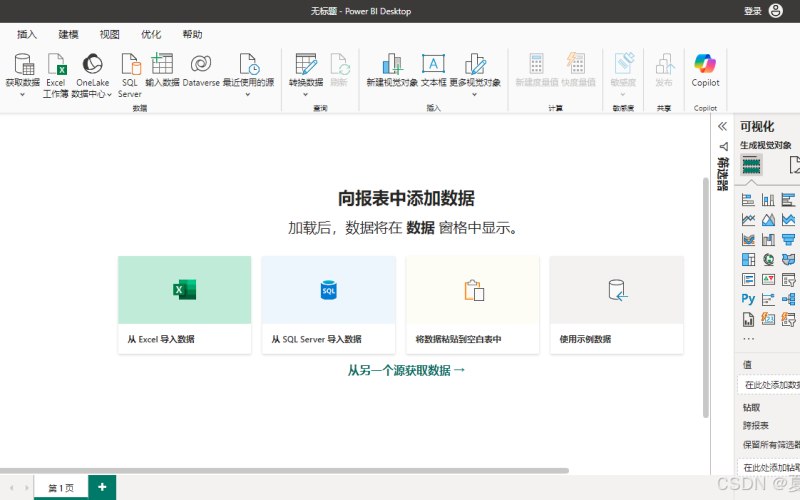Click 新建视觉对象 (New visual) icon
Screen dimensions: 800x500
tap(392, 64)
